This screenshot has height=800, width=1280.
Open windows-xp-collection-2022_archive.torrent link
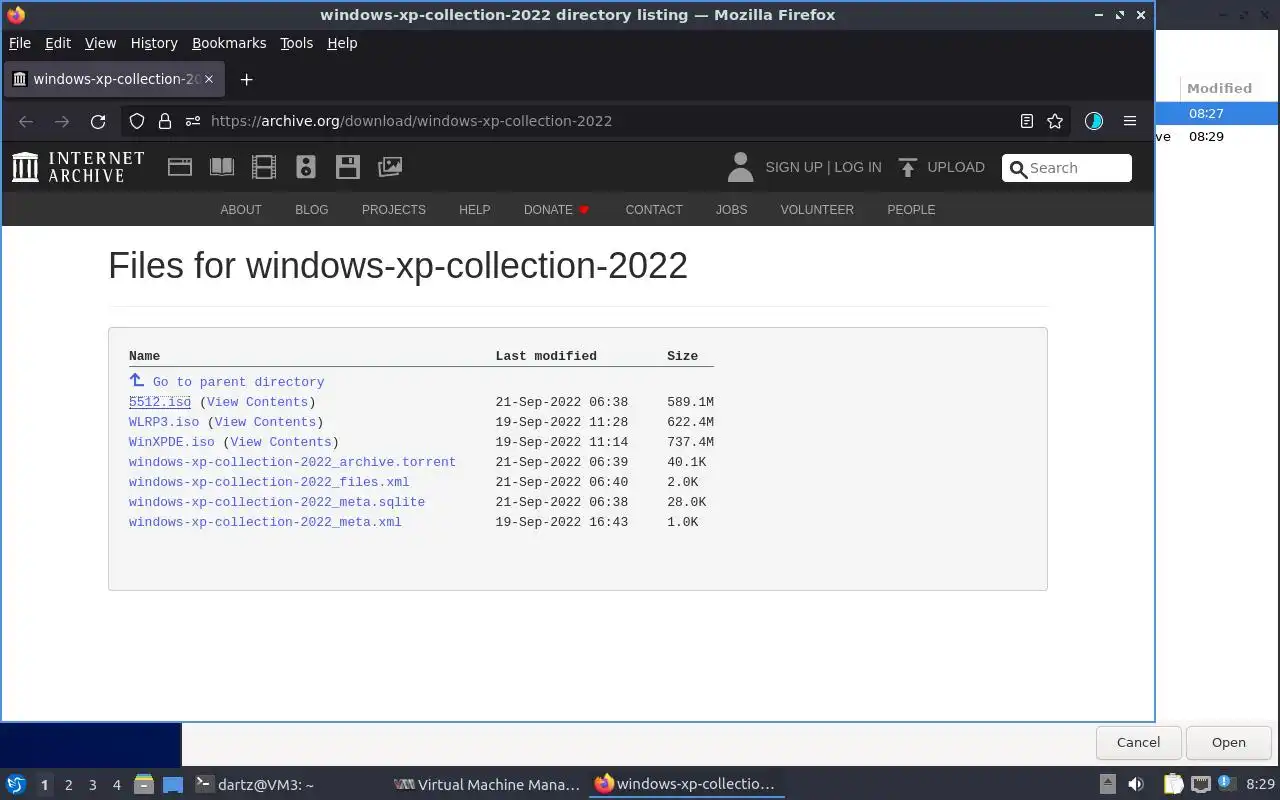coord(292,462)
